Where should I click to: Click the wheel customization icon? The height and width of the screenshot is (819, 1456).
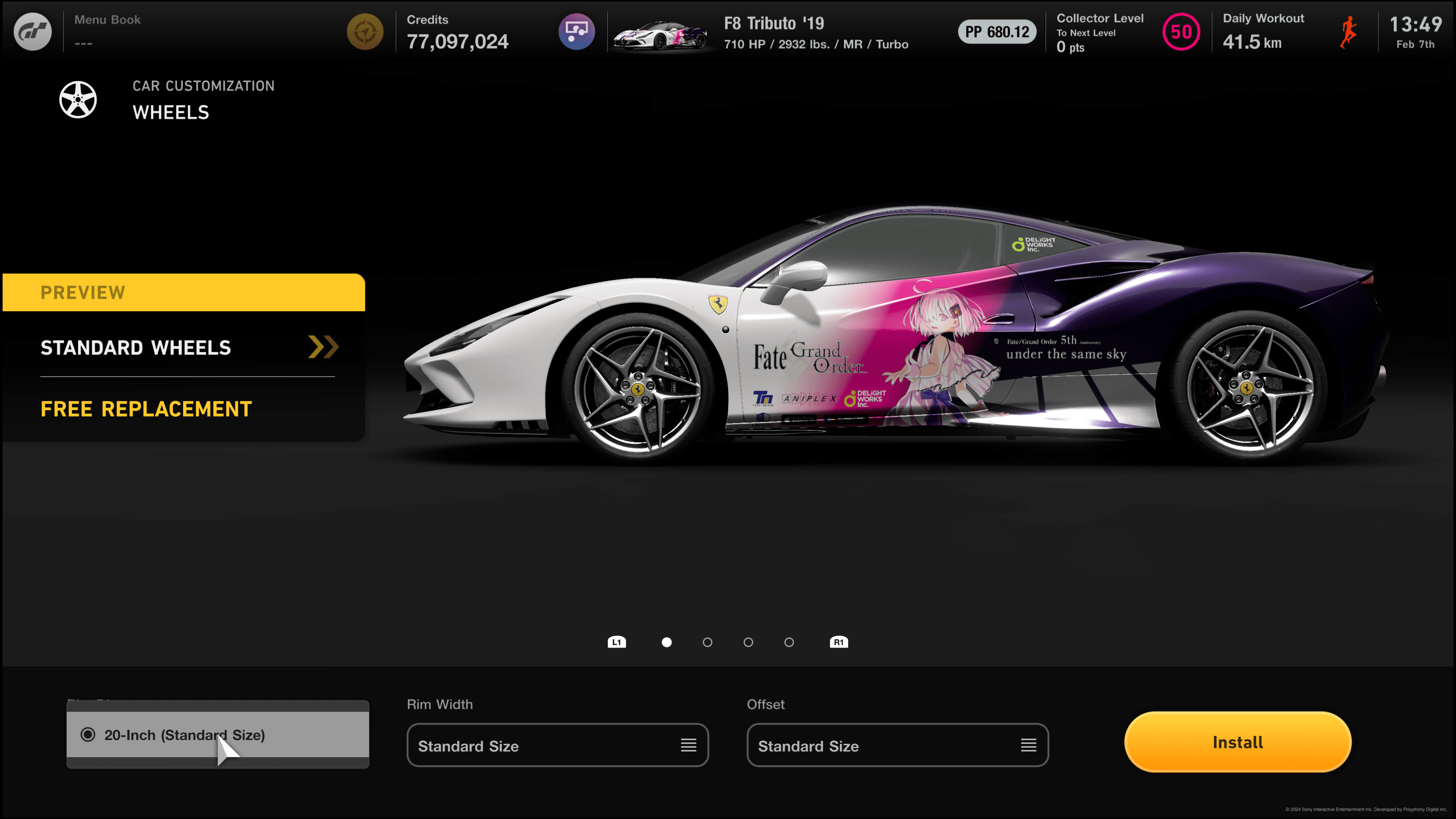(78, 99)
